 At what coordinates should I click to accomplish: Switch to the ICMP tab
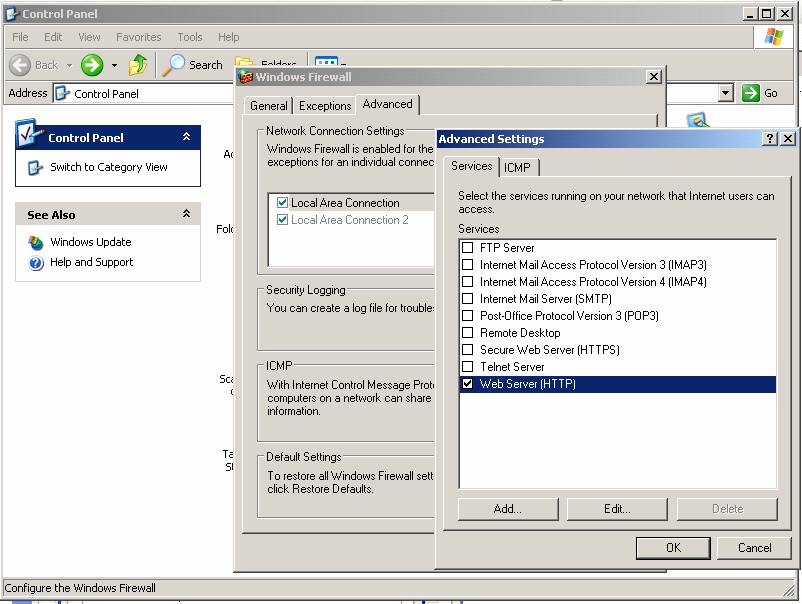pyautogui.click(x=518, y=168)
